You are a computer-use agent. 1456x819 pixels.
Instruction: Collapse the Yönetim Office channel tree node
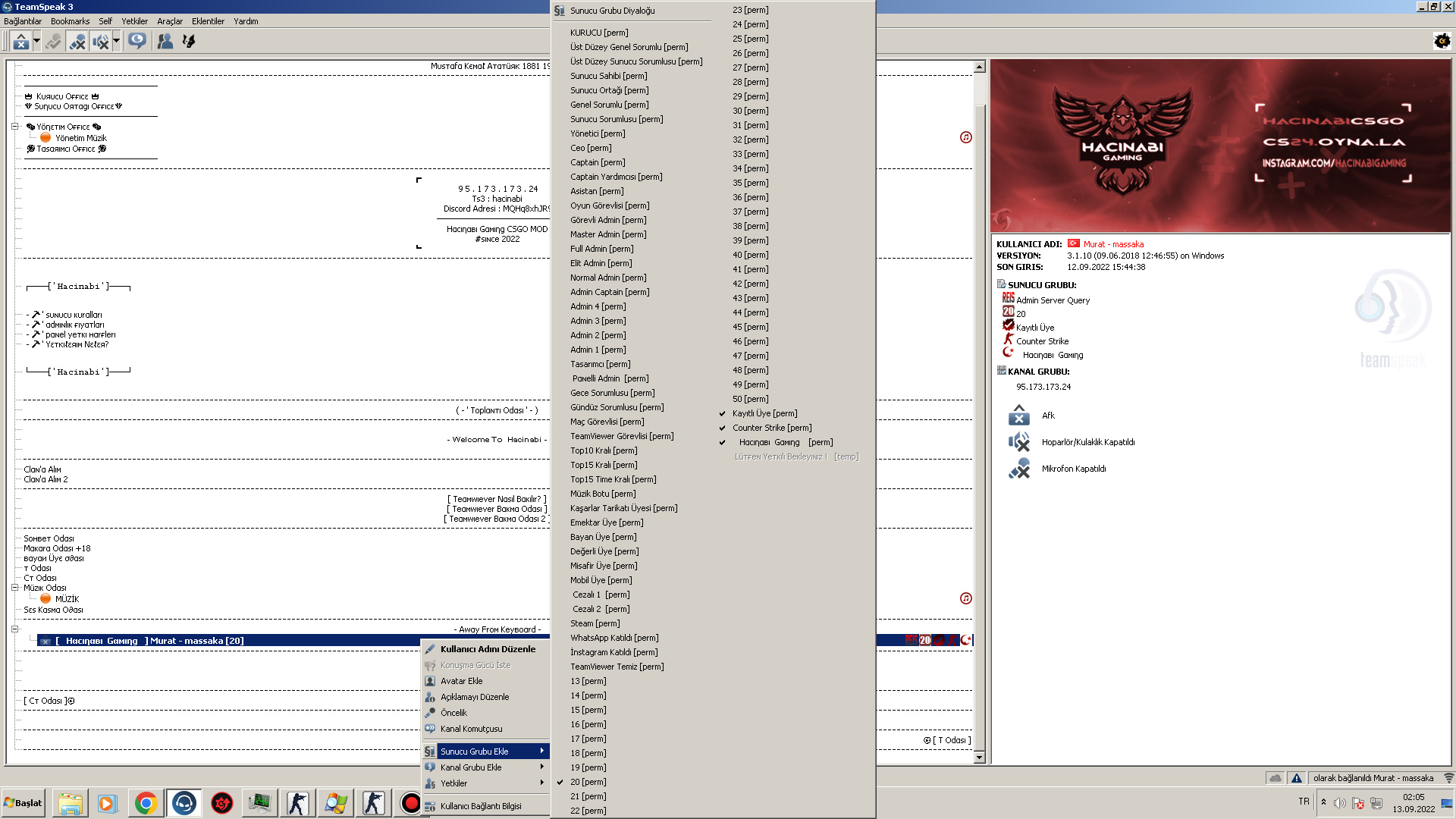click(x=14, y=127)
